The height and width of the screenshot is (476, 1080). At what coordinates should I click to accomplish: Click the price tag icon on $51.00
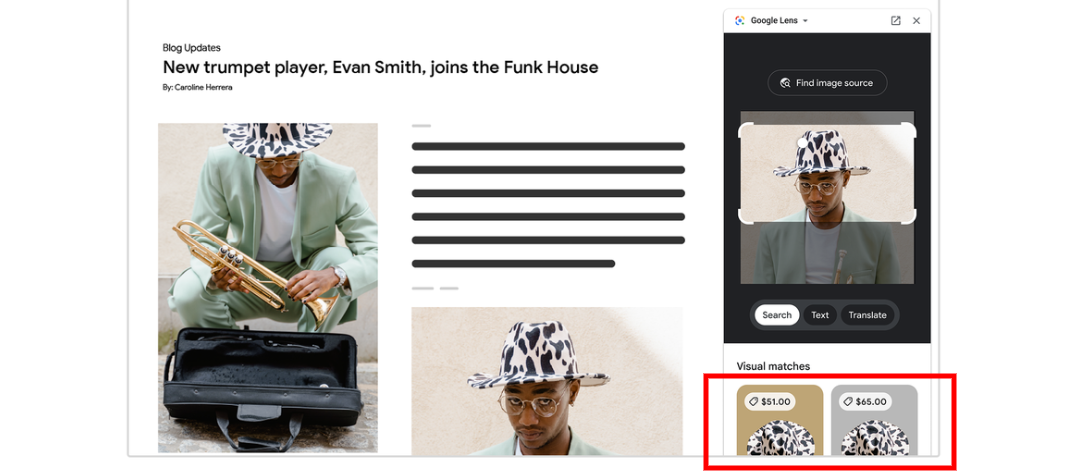pyautogui.click(x=754, y=402)
